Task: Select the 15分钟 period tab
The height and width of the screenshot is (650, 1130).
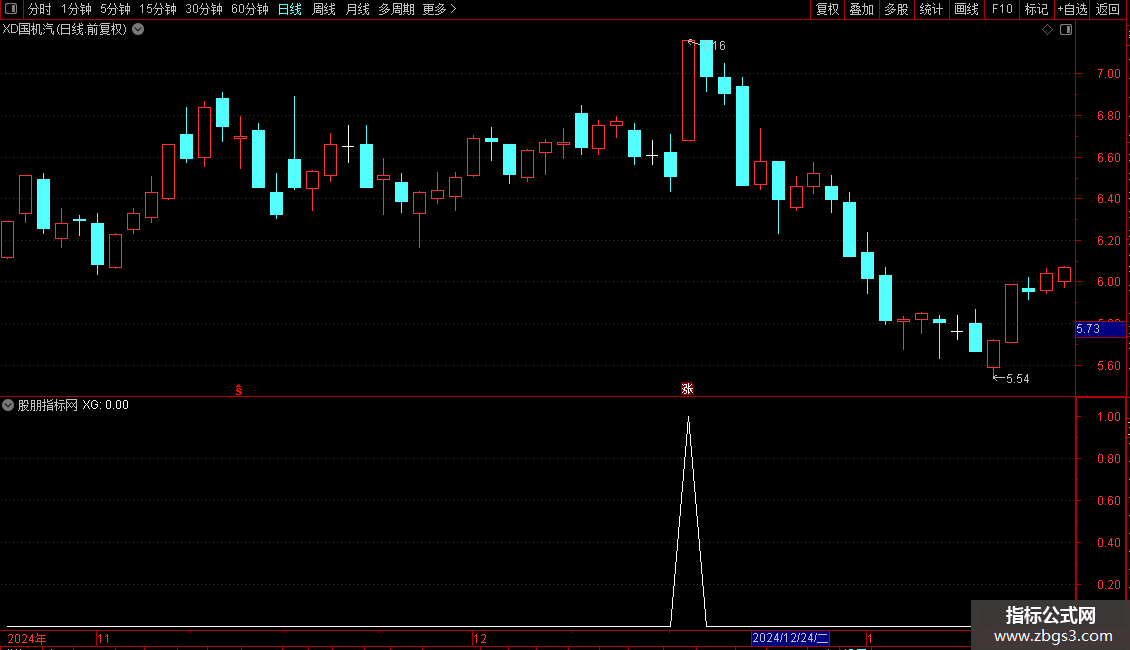Action: (157, 9)
